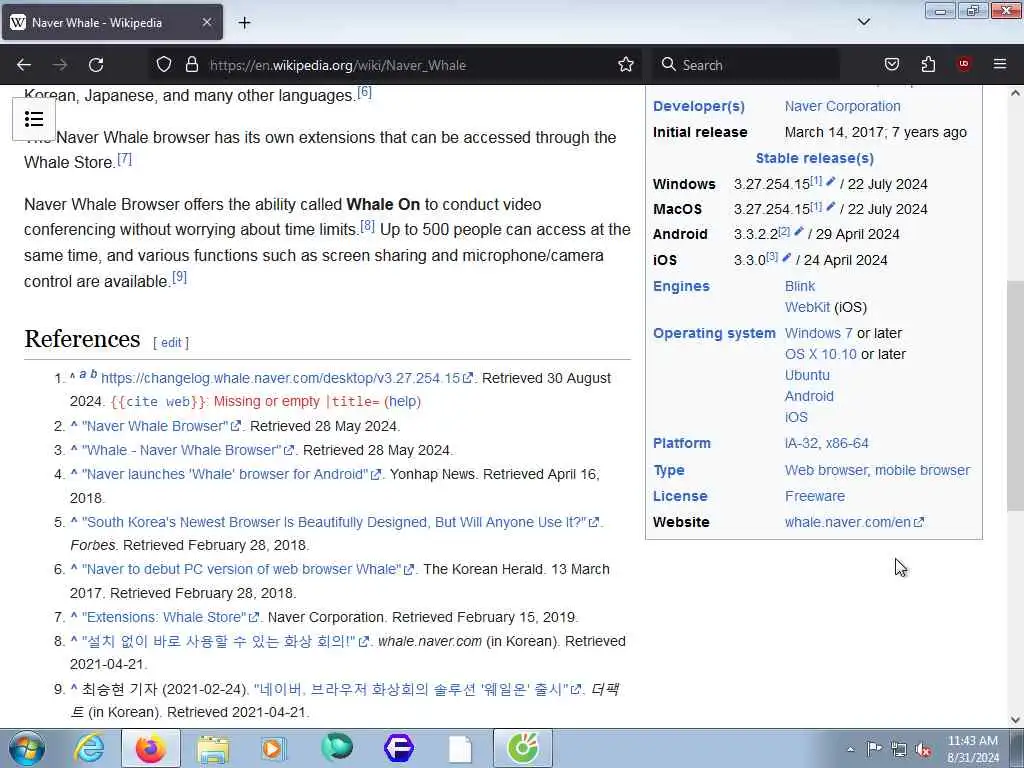
Task: Click the Save to Pocket icon
Action: pyautogui.click(x=891, y=64)
